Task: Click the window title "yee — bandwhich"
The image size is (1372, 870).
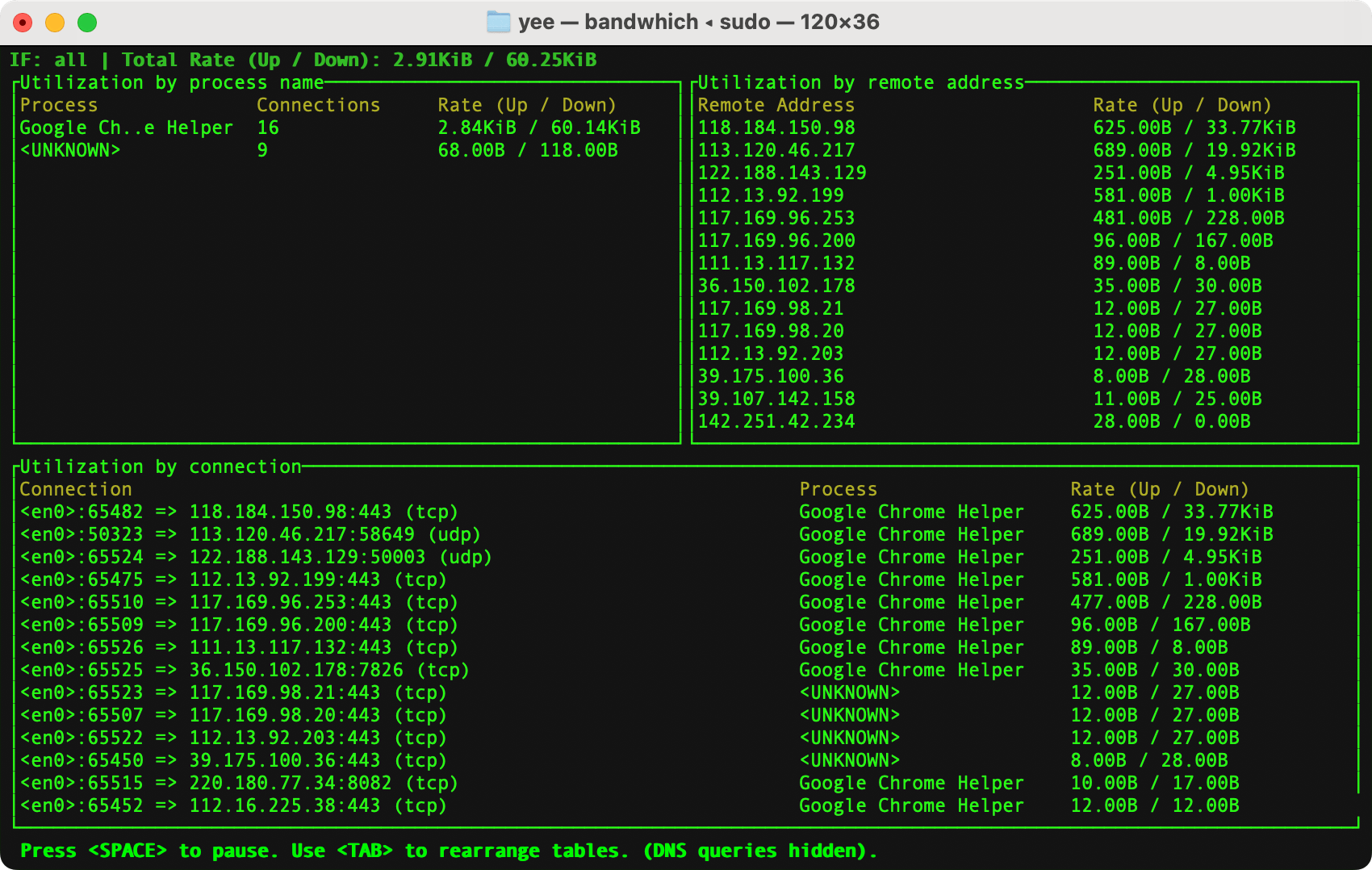Action: click(x=609, y=22)
